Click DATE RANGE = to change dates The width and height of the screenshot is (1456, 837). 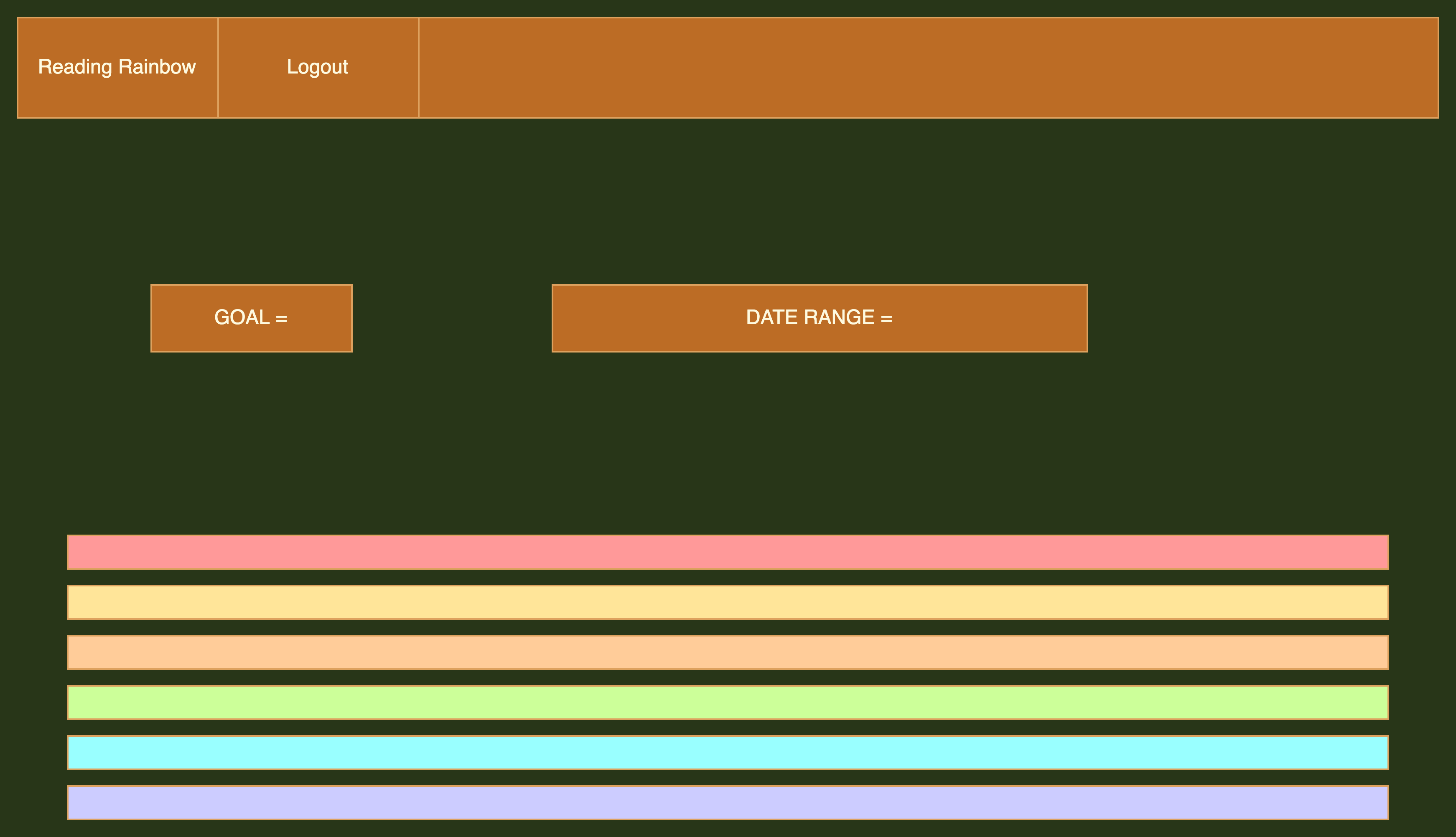pyautogui.click(x=819, y=317)
